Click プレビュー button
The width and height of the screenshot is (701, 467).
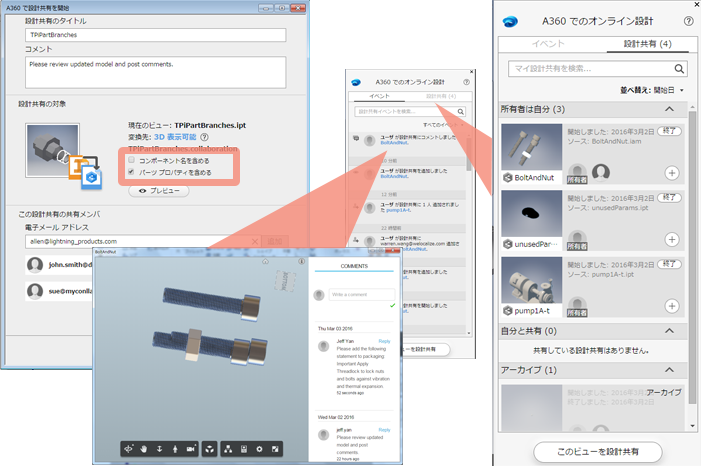click(159, 191)
